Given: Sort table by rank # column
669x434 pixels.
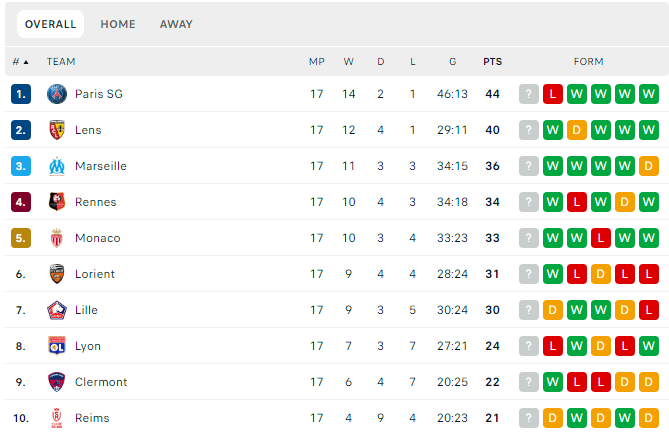Looking at the screenshot, I should [20, 62].
